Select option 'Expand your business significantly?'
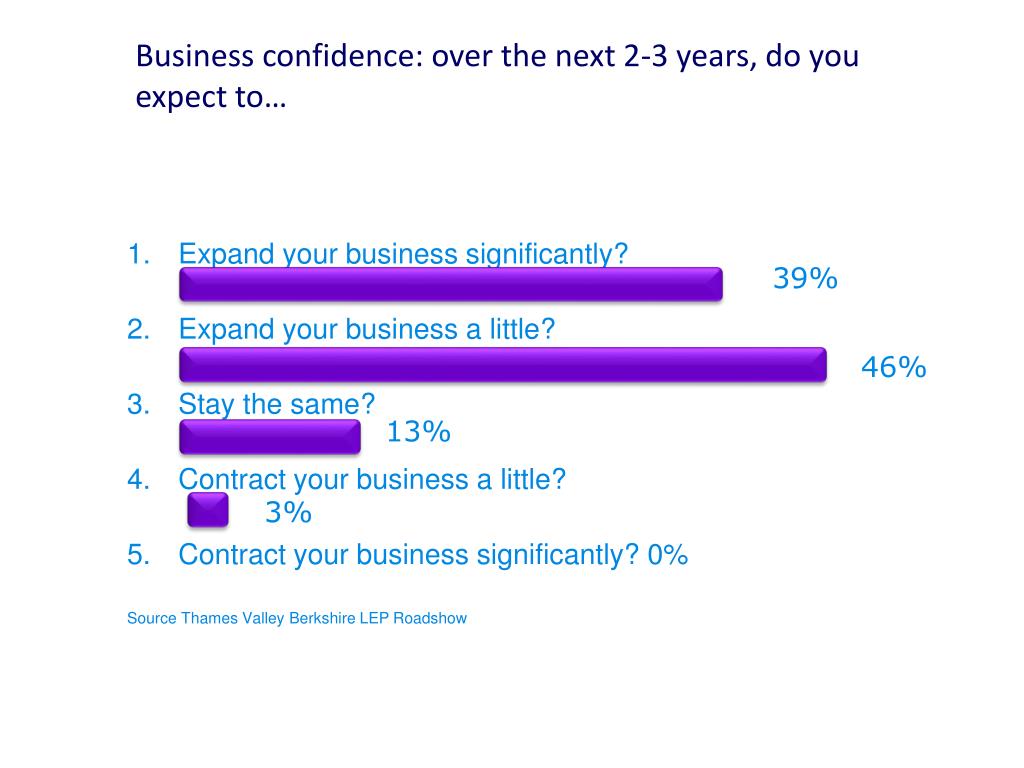 (403, 254)
